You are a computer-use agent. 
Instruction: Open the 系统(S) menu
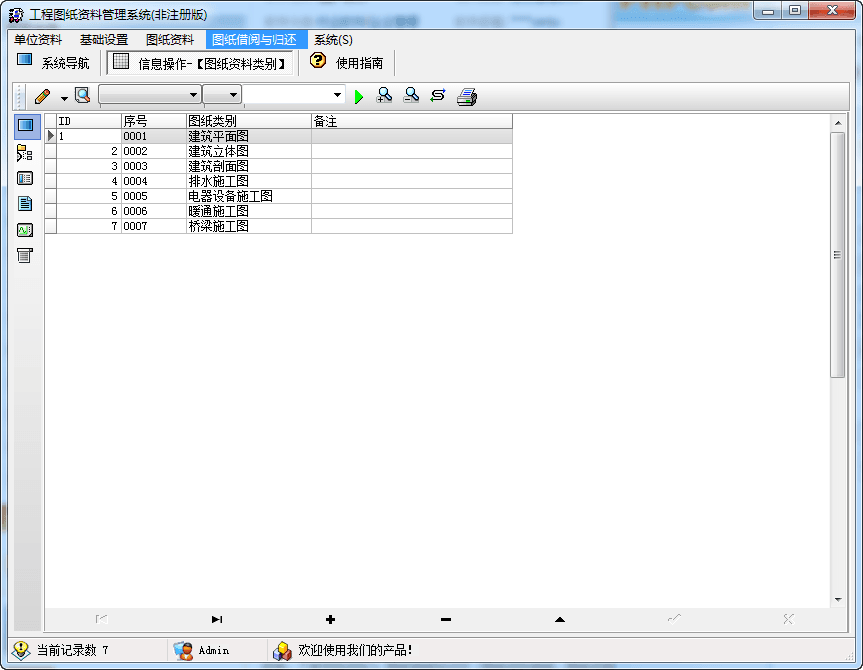(334, 40)
